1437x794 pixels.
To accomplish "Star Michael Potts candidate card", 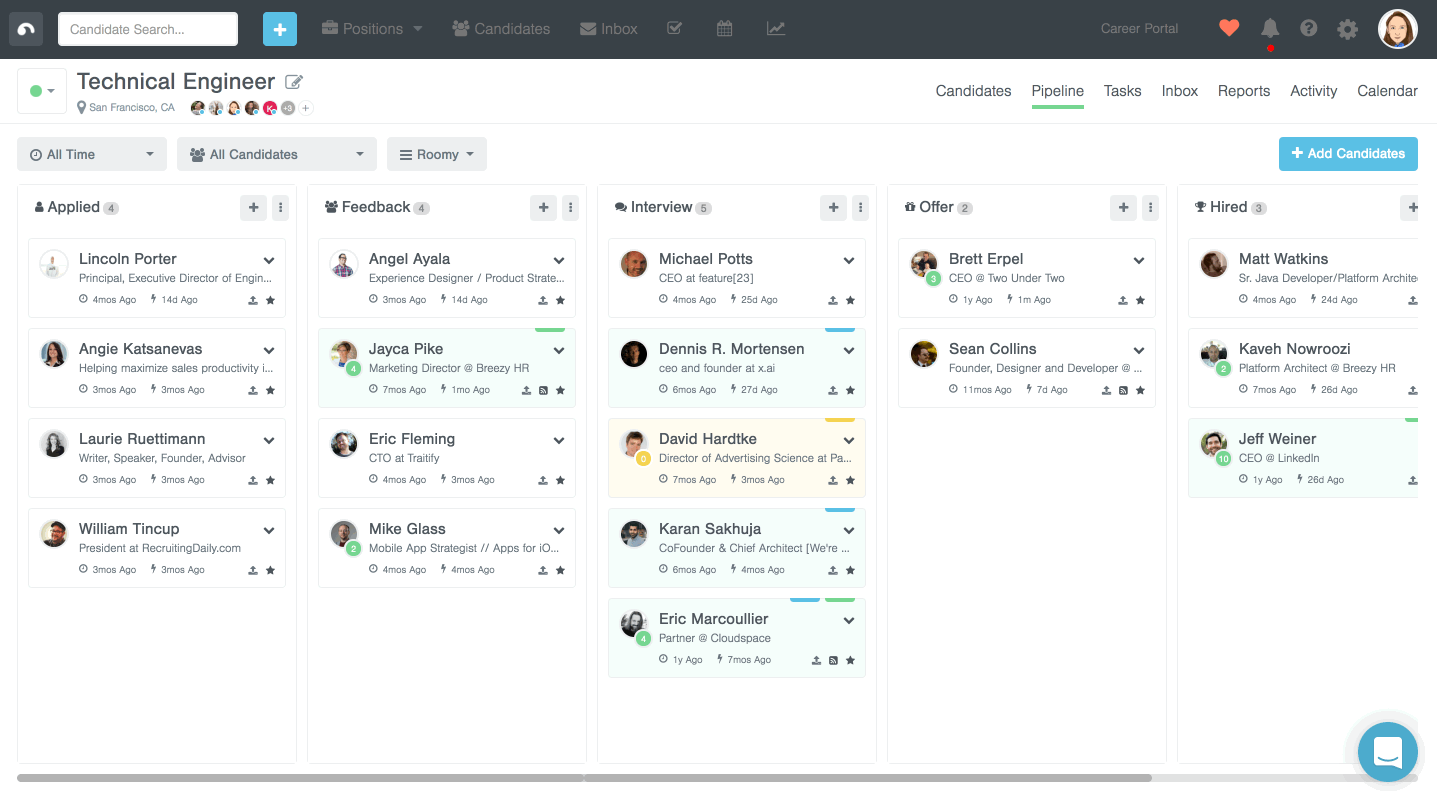I will coord(850,300).
